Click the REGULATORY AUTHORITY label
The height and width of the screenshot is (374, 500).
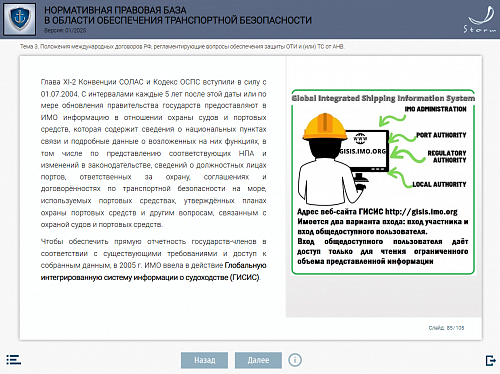(447, 156)
